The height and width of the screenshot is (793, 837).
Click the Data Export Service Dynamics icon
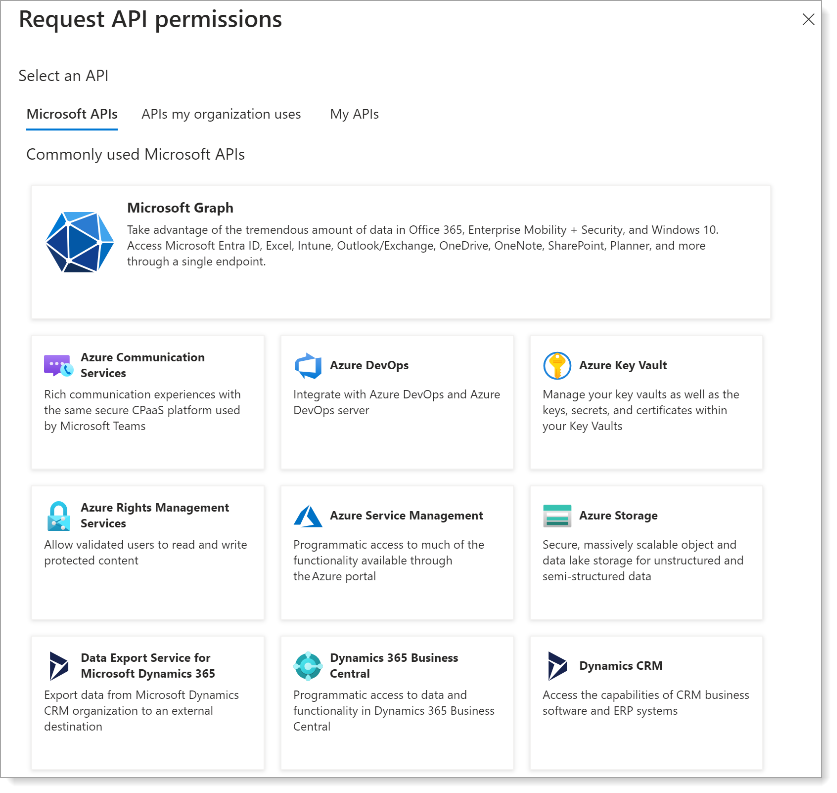[59, 666]
